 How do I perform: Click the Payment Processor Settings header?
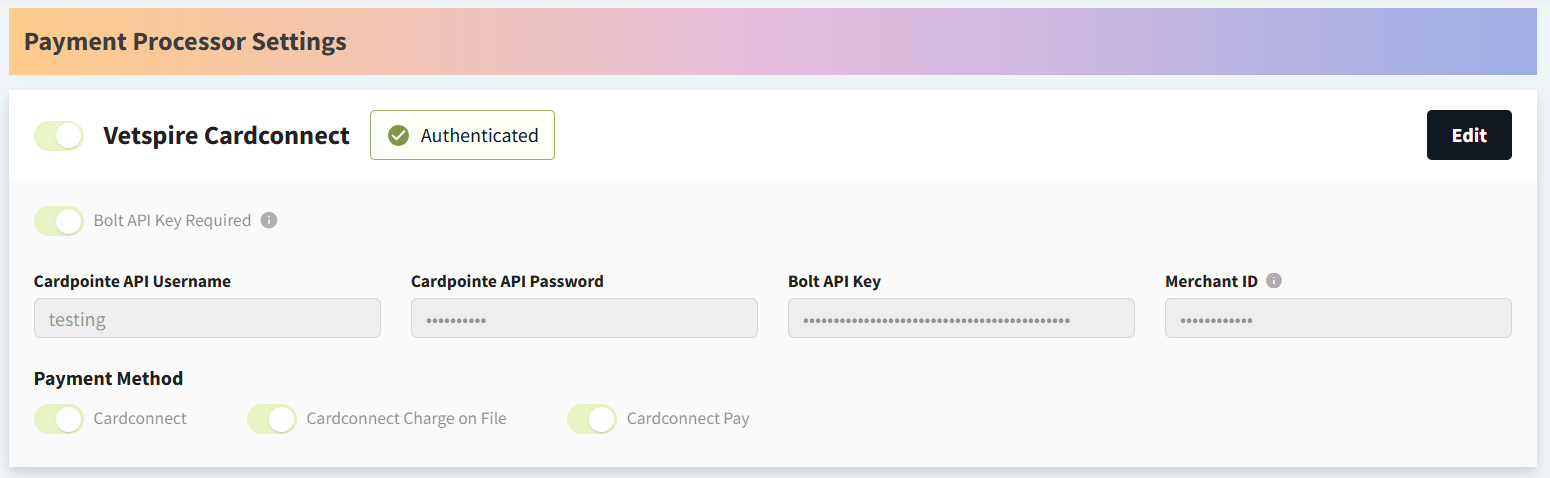[185, 42]
